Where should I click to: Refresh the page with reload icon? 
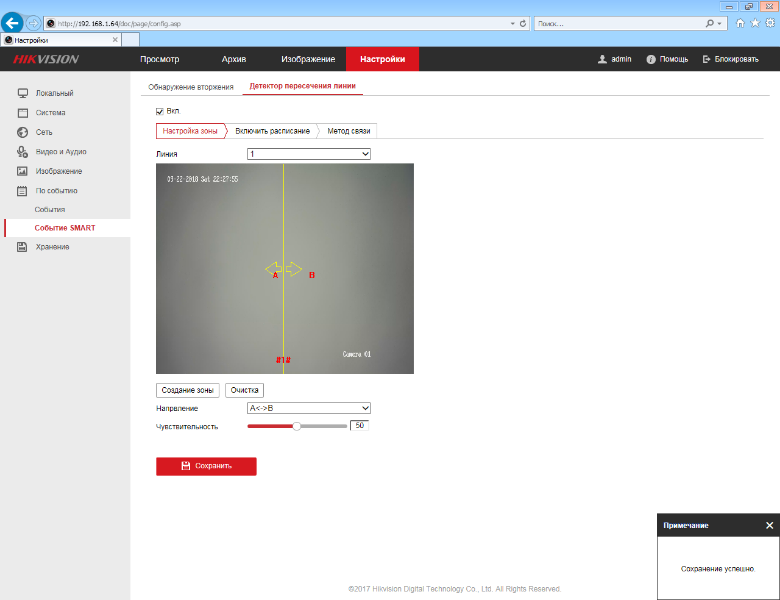523,23
